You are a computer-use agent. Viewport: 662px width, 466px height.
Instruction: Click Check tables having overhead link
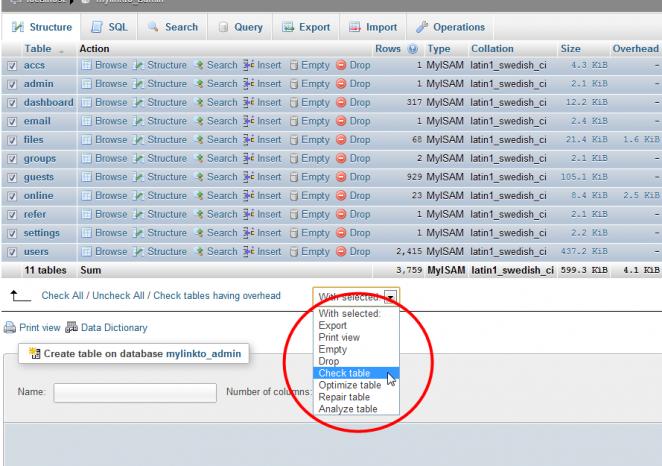pos(217,295)
